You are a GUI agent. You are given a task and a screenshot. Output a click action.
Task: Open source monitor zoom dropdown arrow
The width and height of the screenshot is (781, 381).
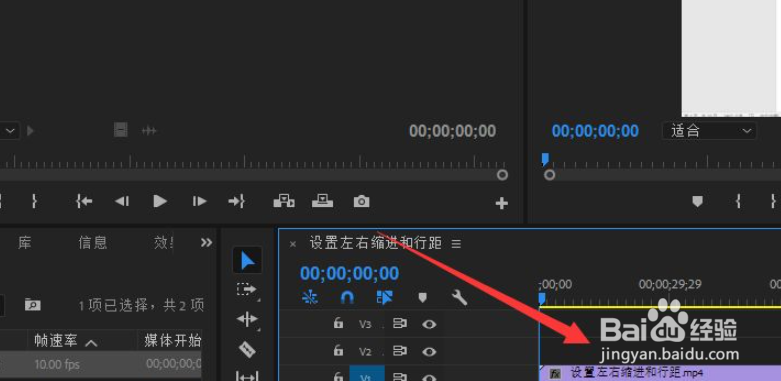tap(11, 131)
